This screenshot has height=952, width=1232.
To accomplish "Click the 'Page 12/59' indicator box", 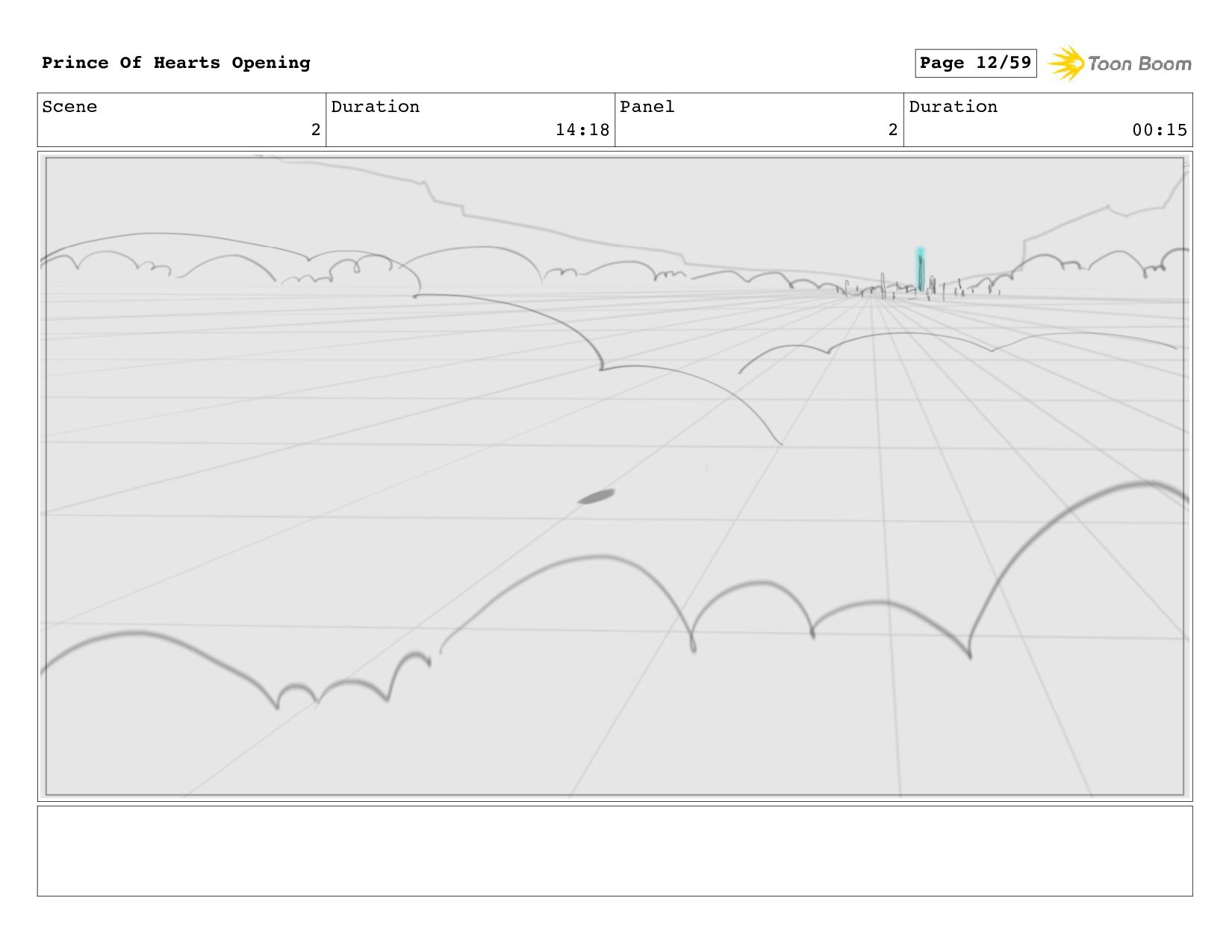I will point(976,63).
